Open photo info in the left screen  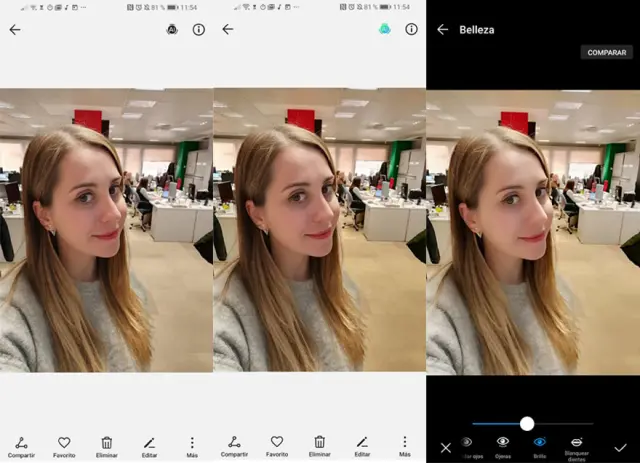tap(198, 30)
